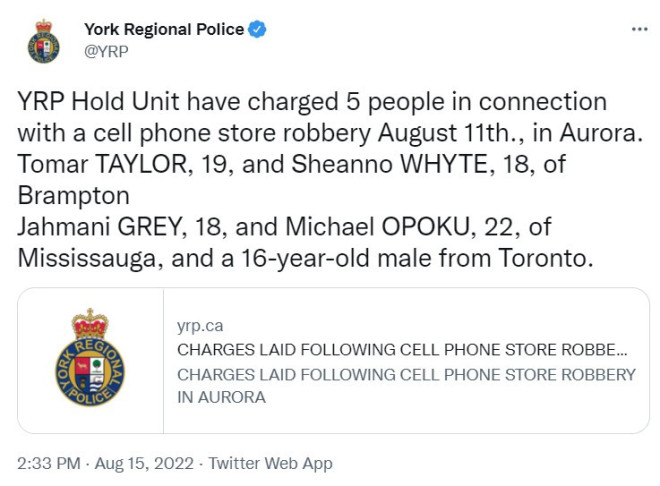Click the word Brampton in the tweet

(73, 196)
